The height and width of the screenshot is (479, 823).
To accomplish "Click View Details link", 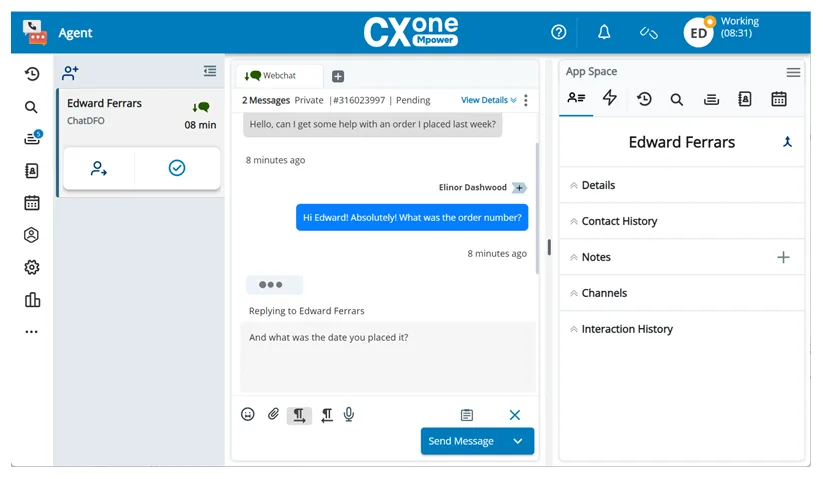I will pos(488,100).
